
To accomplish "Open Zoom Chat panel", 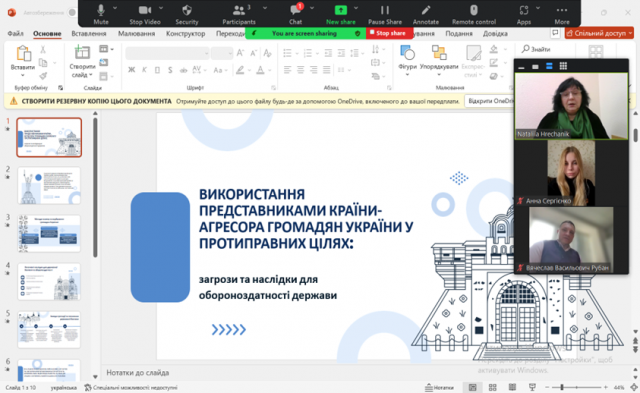I will 296,14.
